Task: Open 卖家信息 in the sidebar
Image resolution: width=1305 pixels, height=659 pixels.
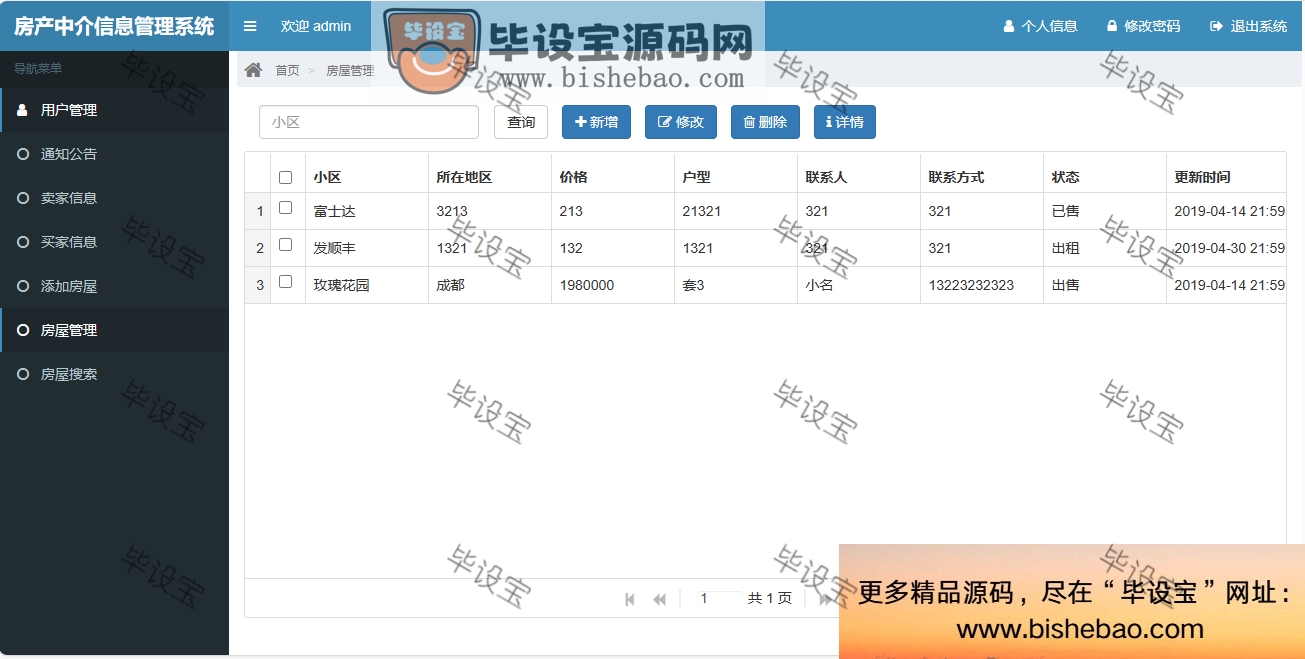Action: [x=114, y=198]
